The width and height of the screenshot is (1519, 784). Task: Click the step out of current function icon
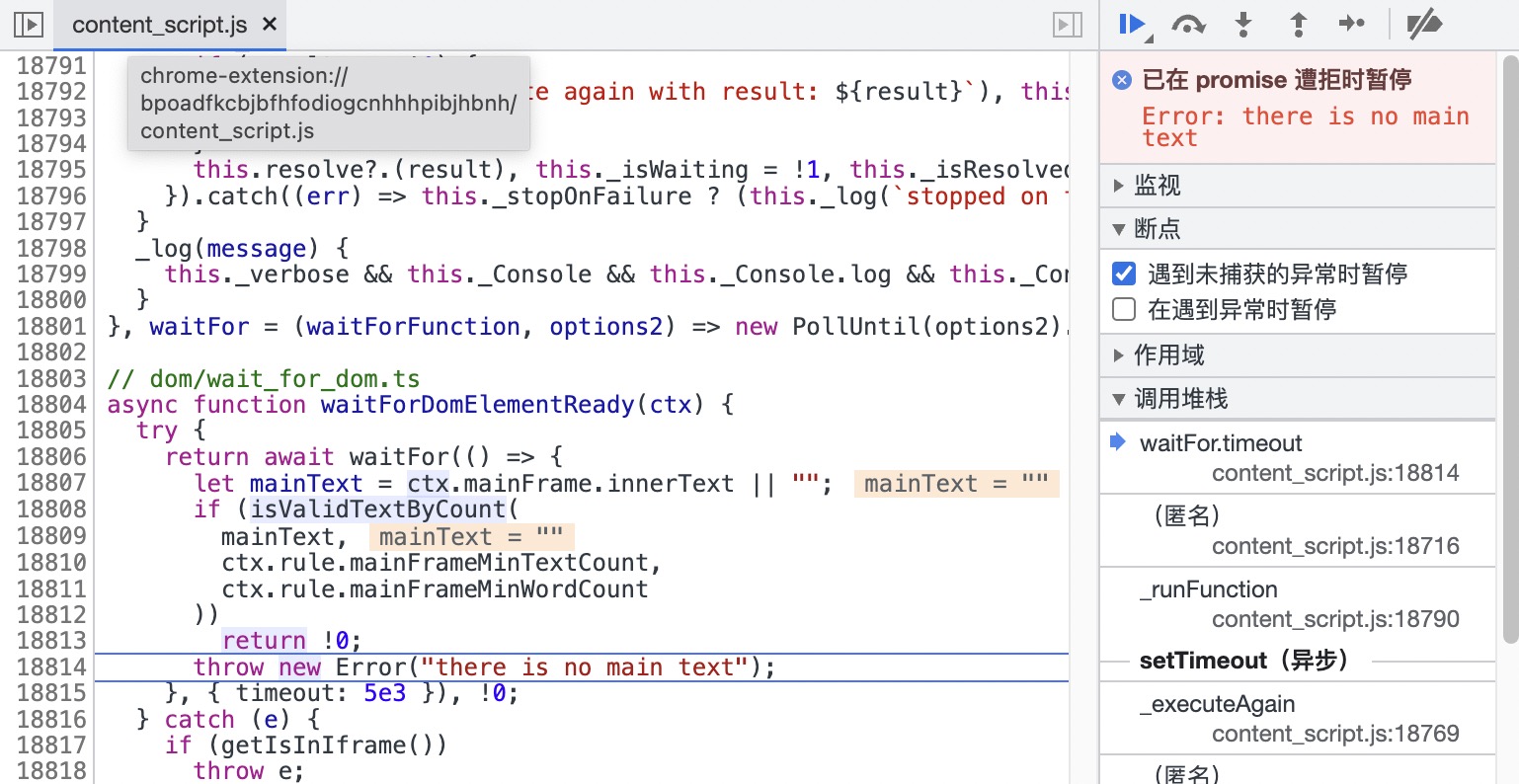[x=1298, y=25]
